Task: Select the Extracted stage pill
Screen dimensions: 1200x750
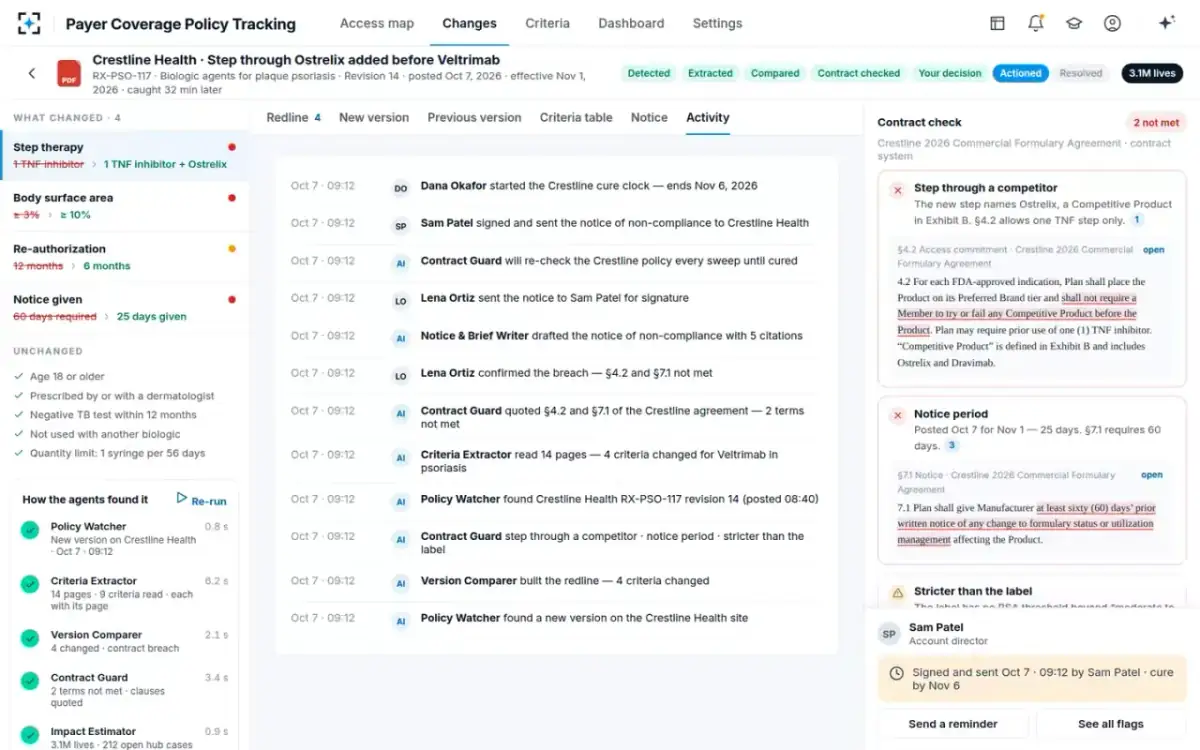Action: 710,73
